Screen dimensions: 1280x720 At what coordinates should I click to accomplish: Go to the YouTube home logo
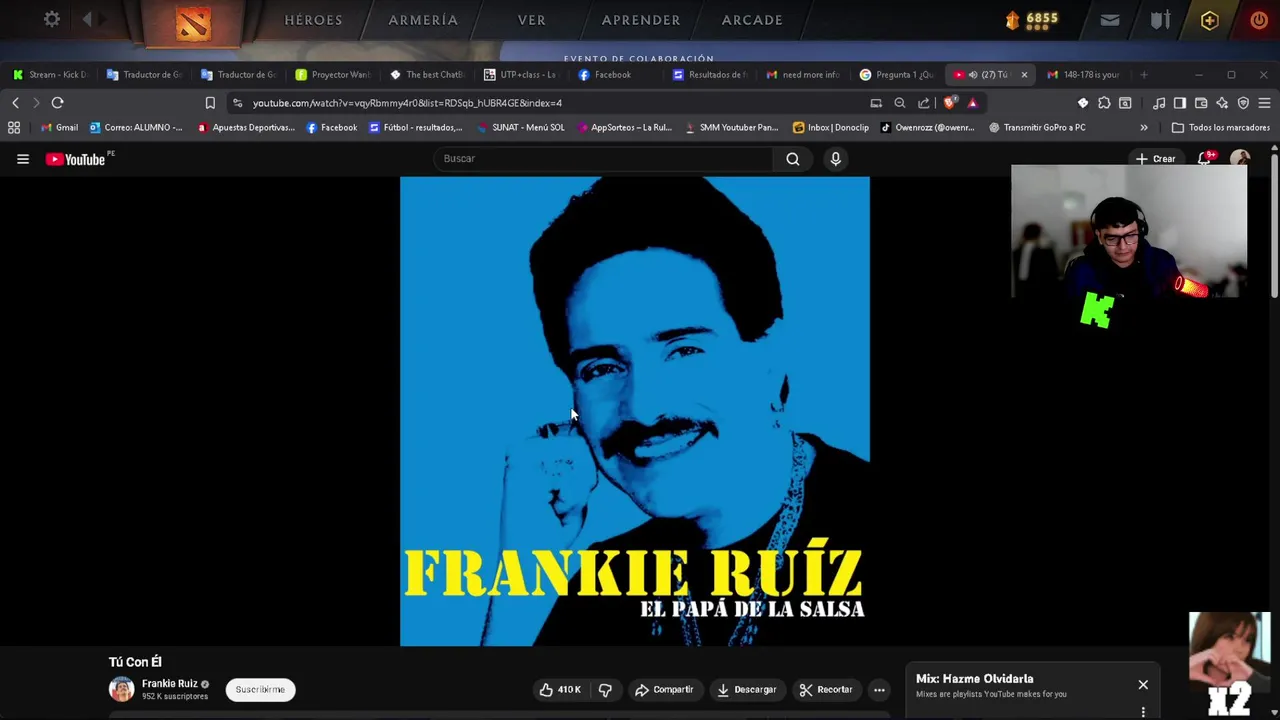76,159
